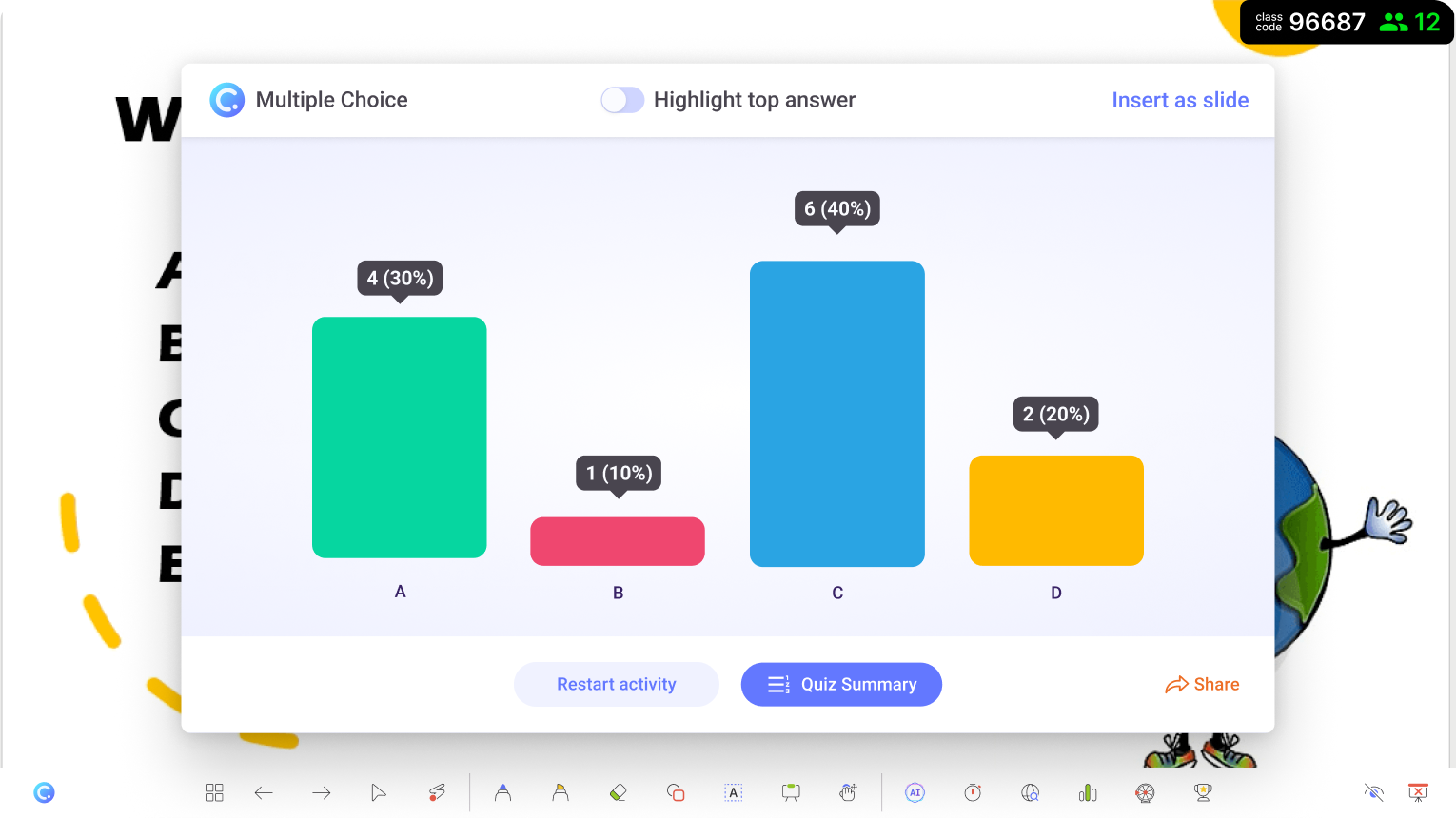Open the Shapes drawing tool
The height and width of the screenshot is (818, 1456).
[x=675, y=792]
